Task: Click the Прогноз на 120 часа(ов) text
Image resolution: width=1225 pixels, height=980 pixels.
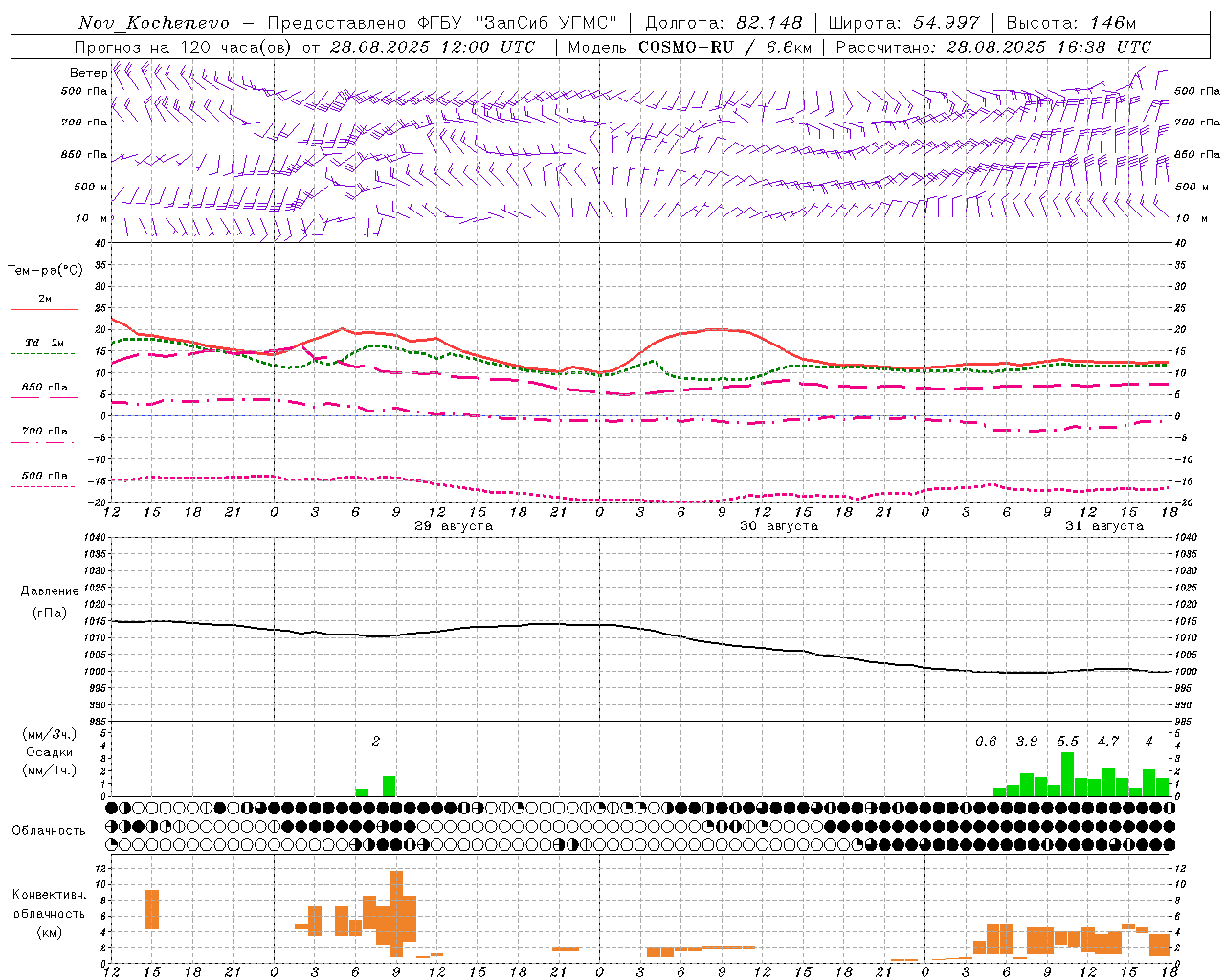Action: [x=185, y=47]
